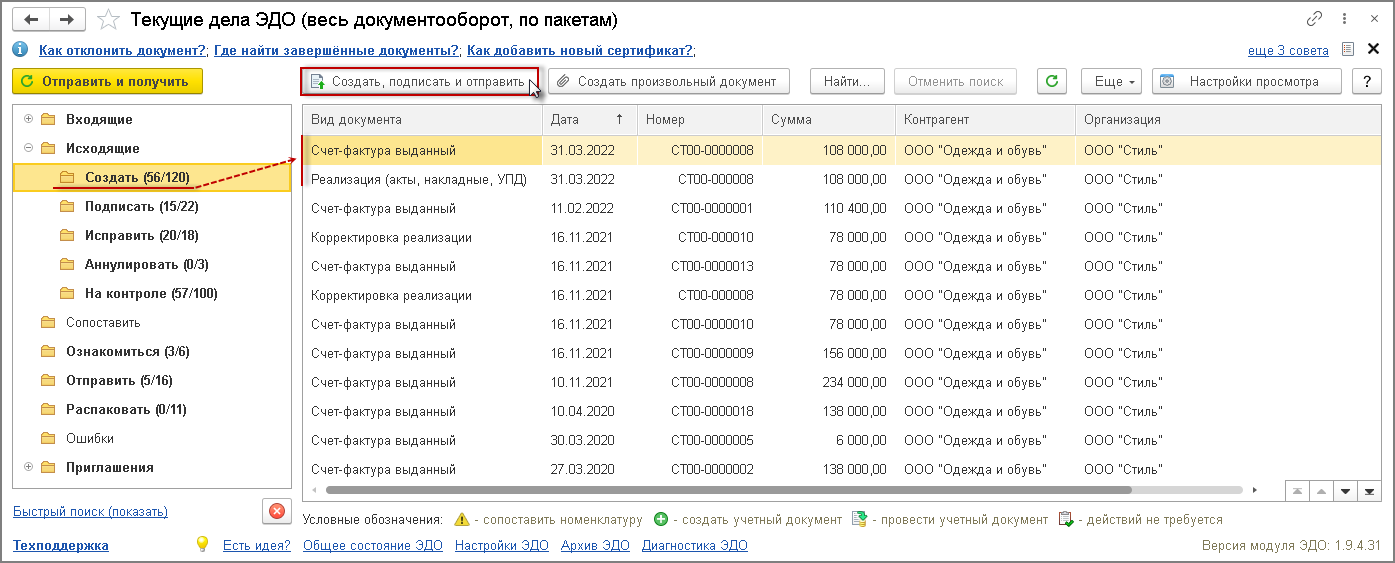This screenshot has height=563, width=1395.
Task: Go back with the left arrow button
Action: [30, 20]
